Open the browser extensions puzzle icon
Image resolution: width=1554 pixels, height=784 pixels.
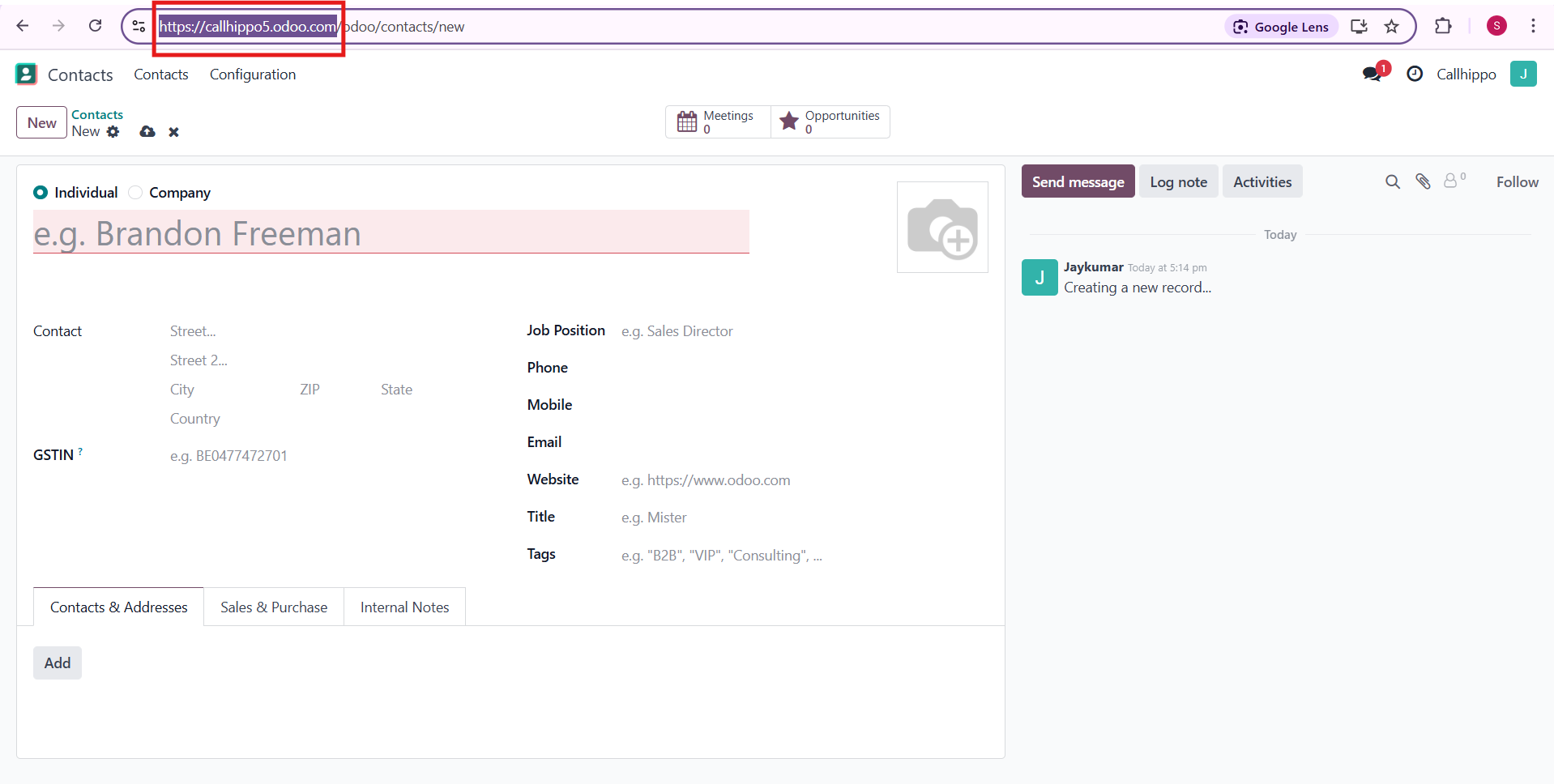point(1443,26)
